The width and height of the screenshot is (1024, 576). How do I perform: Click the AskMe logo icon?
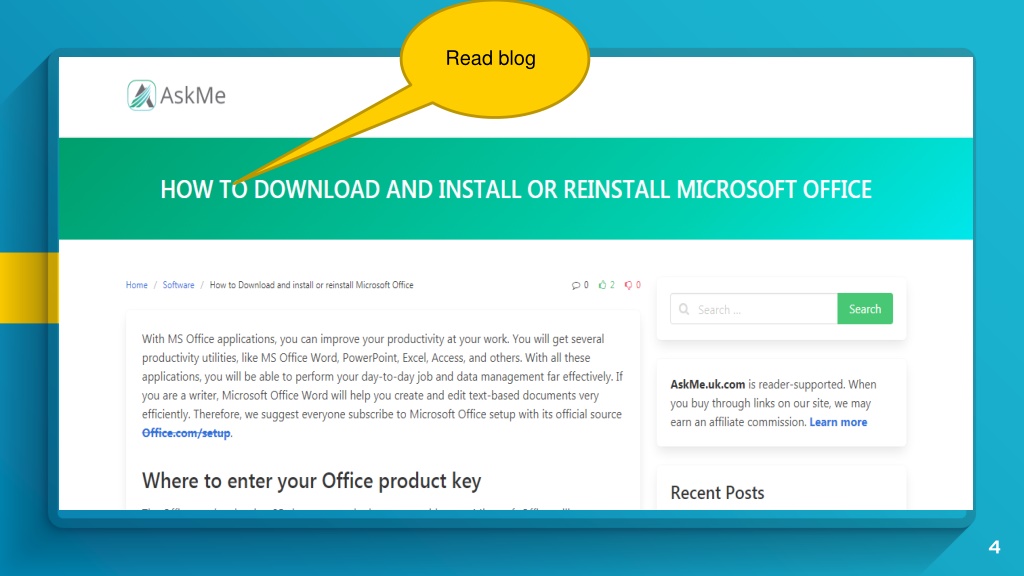point(141,95)
